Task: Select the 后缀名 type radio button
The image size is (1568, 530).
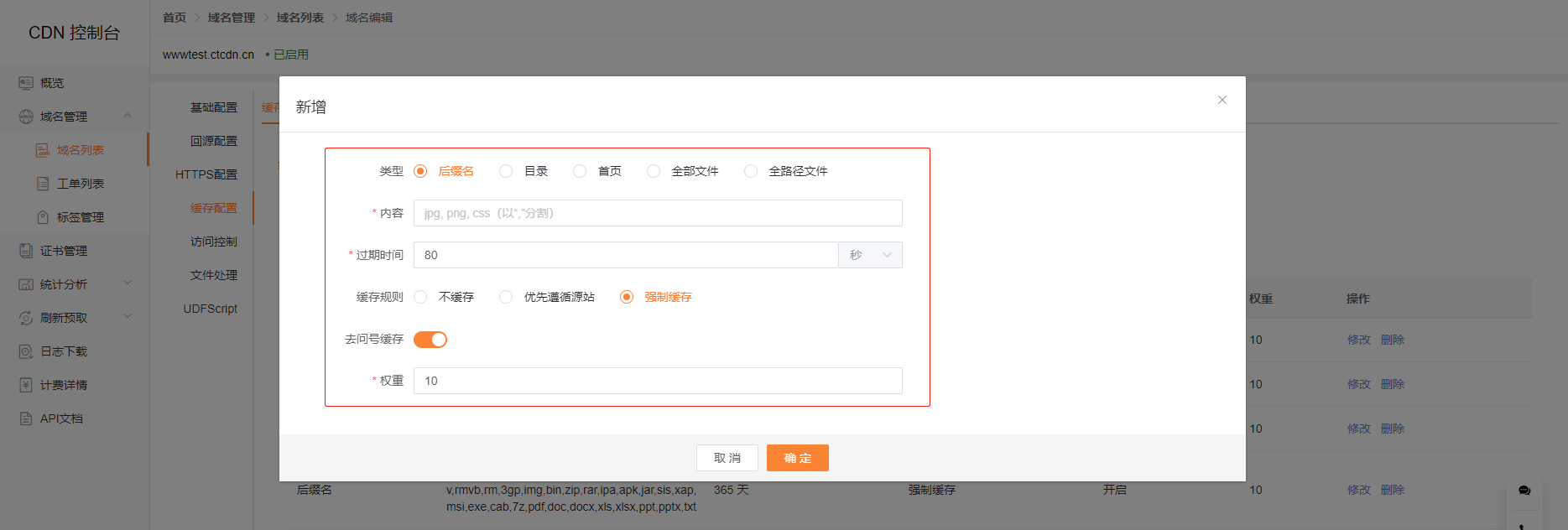Action: click(x=420, y=171)
